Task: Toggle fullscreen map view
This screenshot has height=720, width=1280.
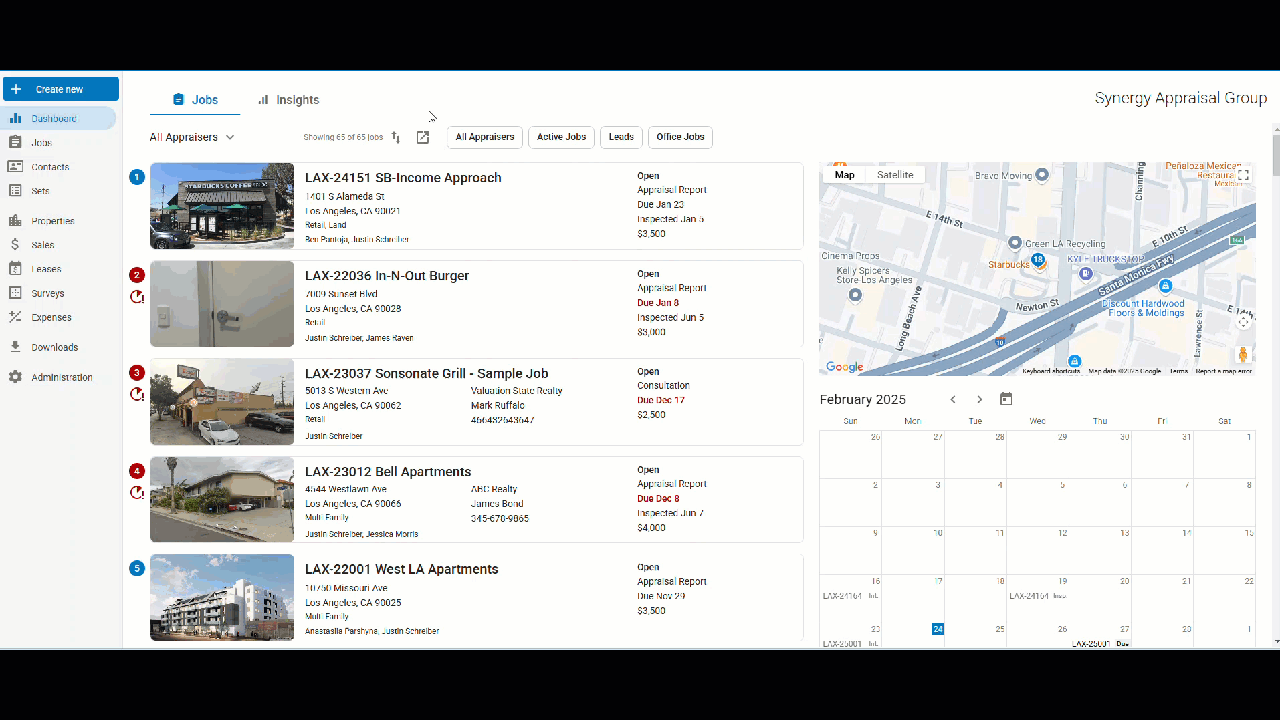Action: point(1243,175)
